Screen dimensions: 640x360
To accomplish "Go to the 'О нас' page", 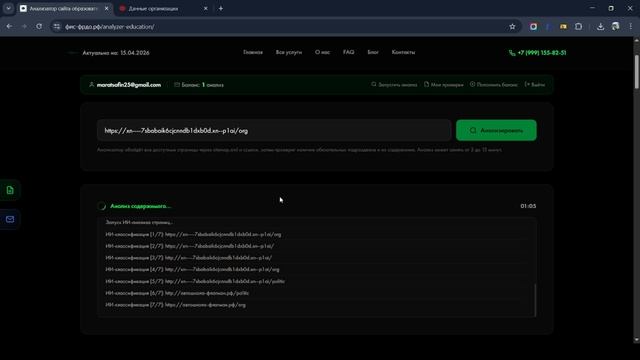I will tap(322, 52).
